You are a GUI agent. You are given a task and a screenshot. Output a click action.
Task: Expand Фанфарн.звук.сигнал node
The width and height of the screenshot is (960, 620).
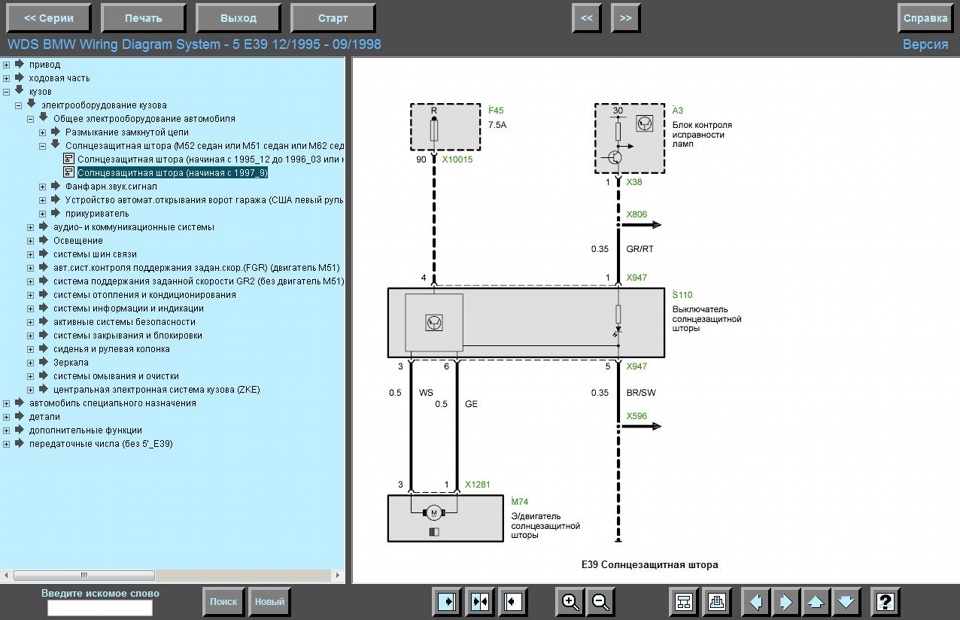coord(42,187)
